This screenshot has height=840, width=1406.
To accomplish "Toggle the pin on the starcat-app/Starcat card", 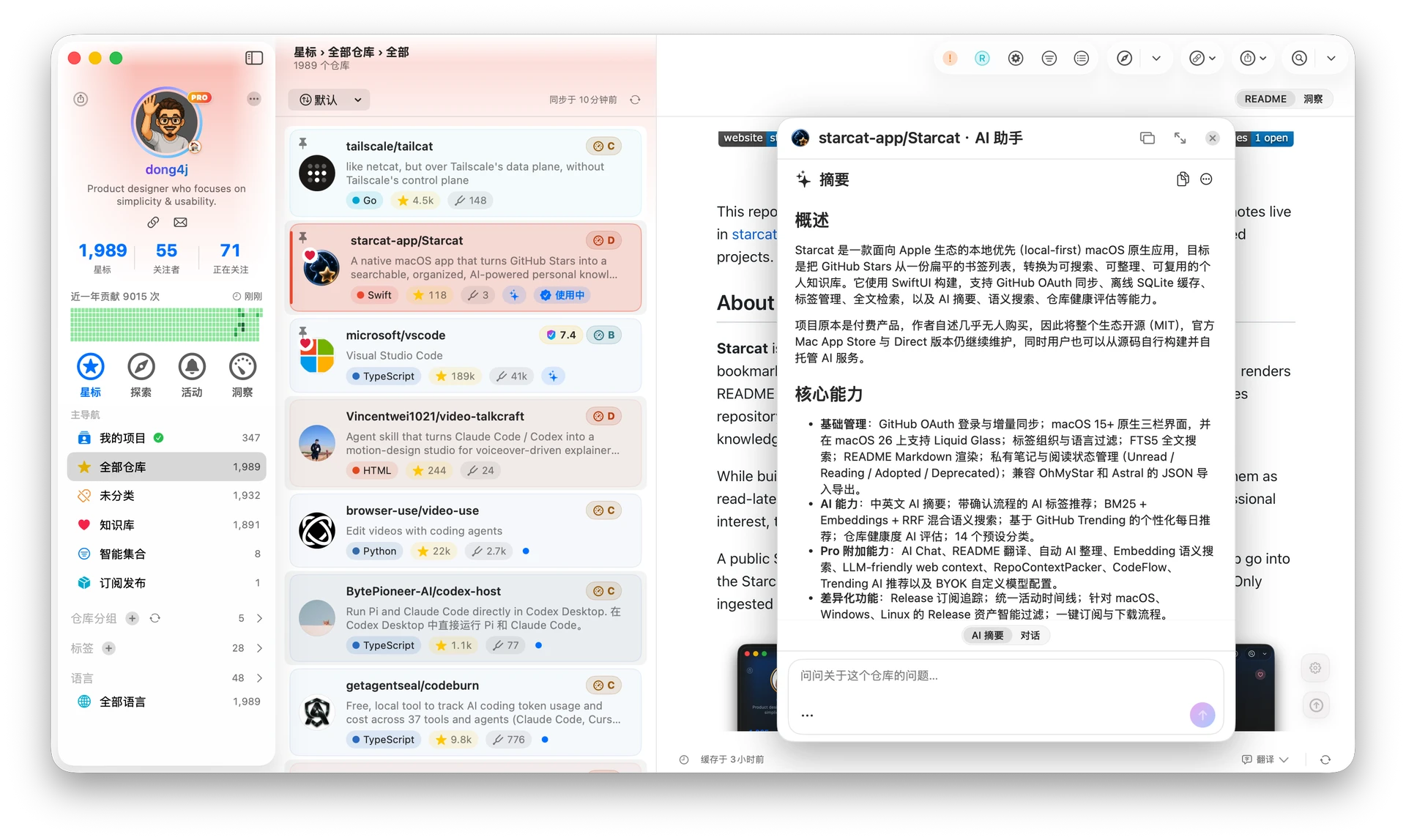I will [x=302, y=237].
